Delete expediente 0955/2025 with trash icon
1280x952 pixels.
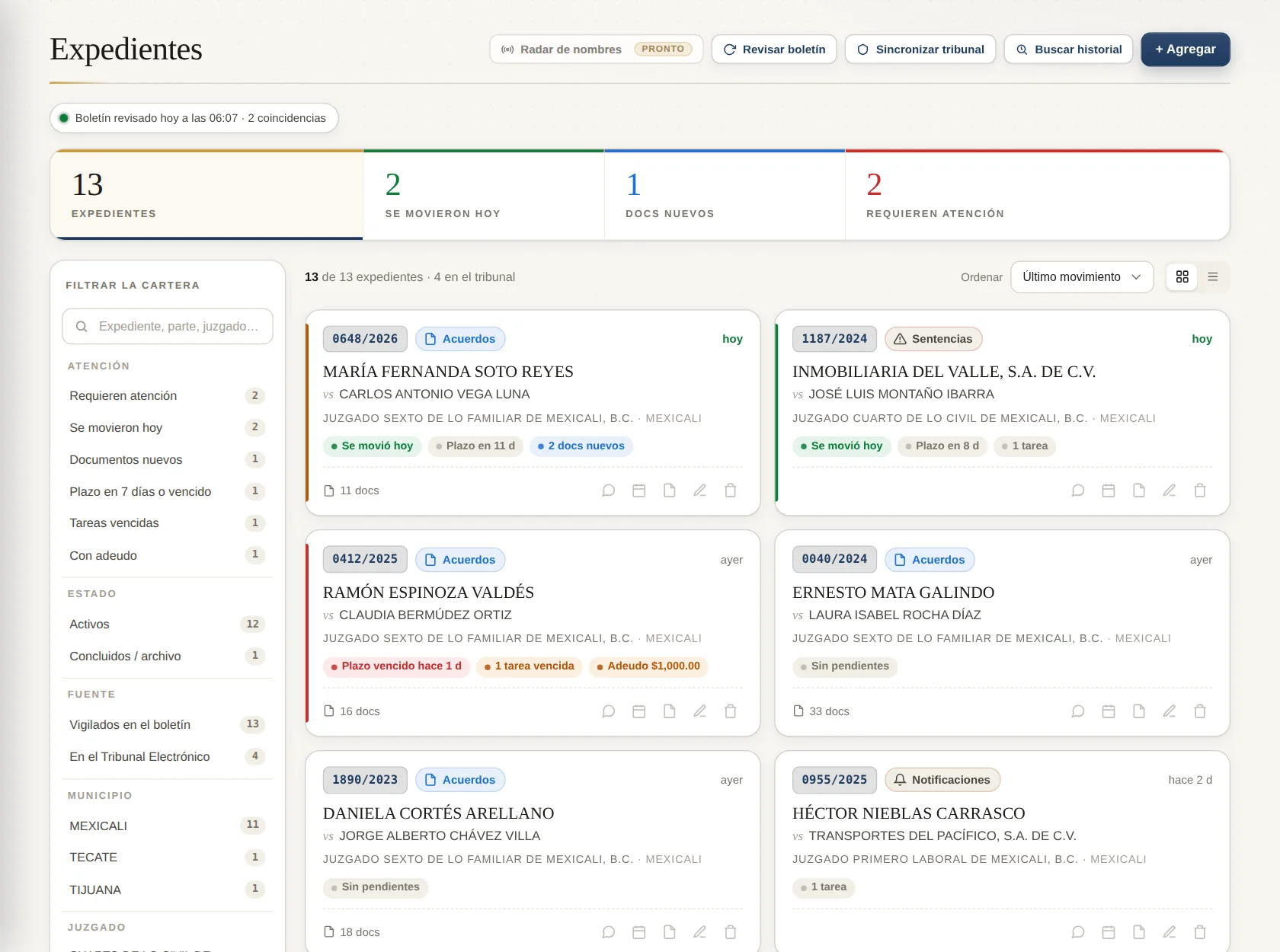[1199, 932]
